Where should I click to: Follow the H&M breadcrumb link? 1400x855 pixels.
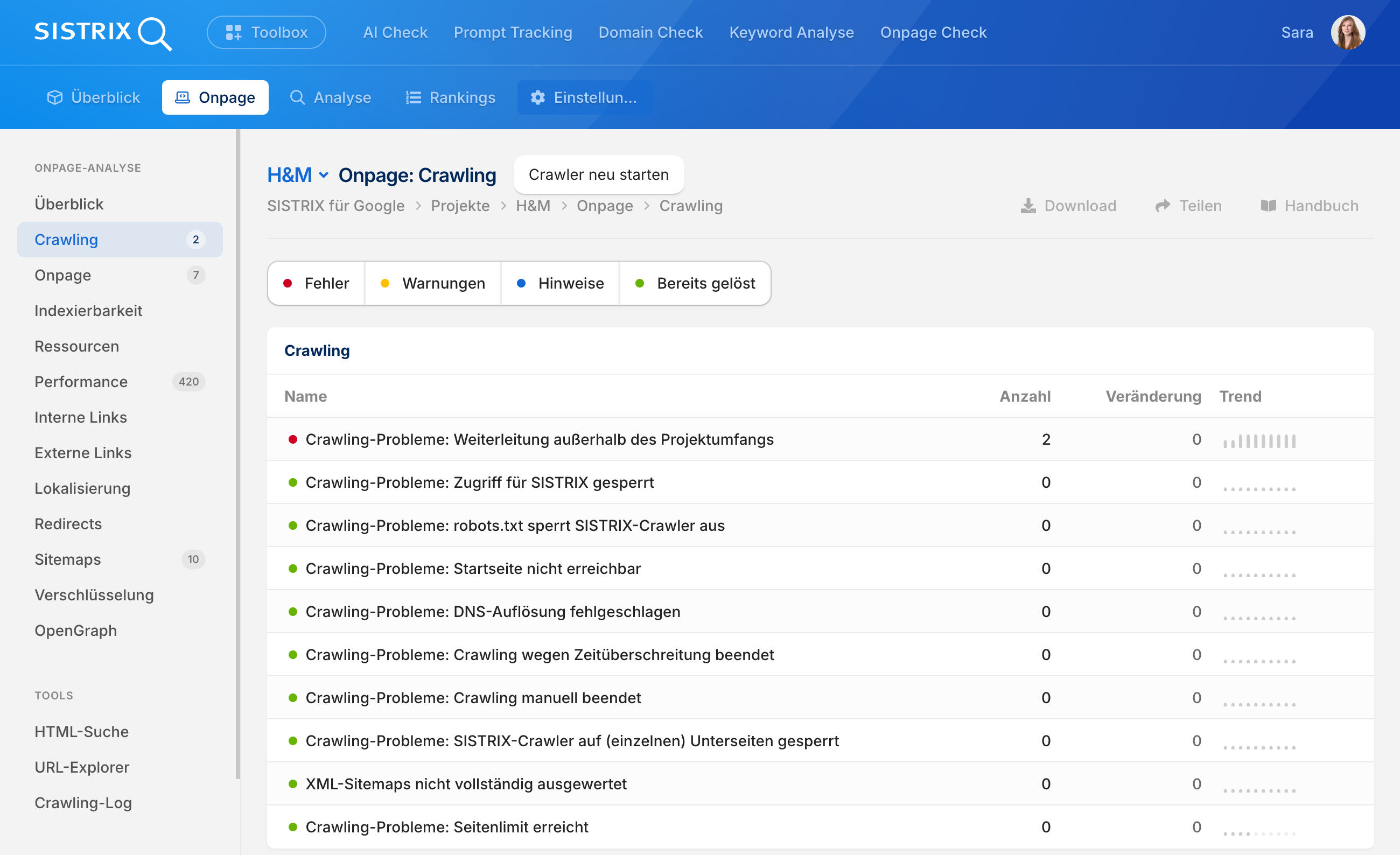(533, 206)
